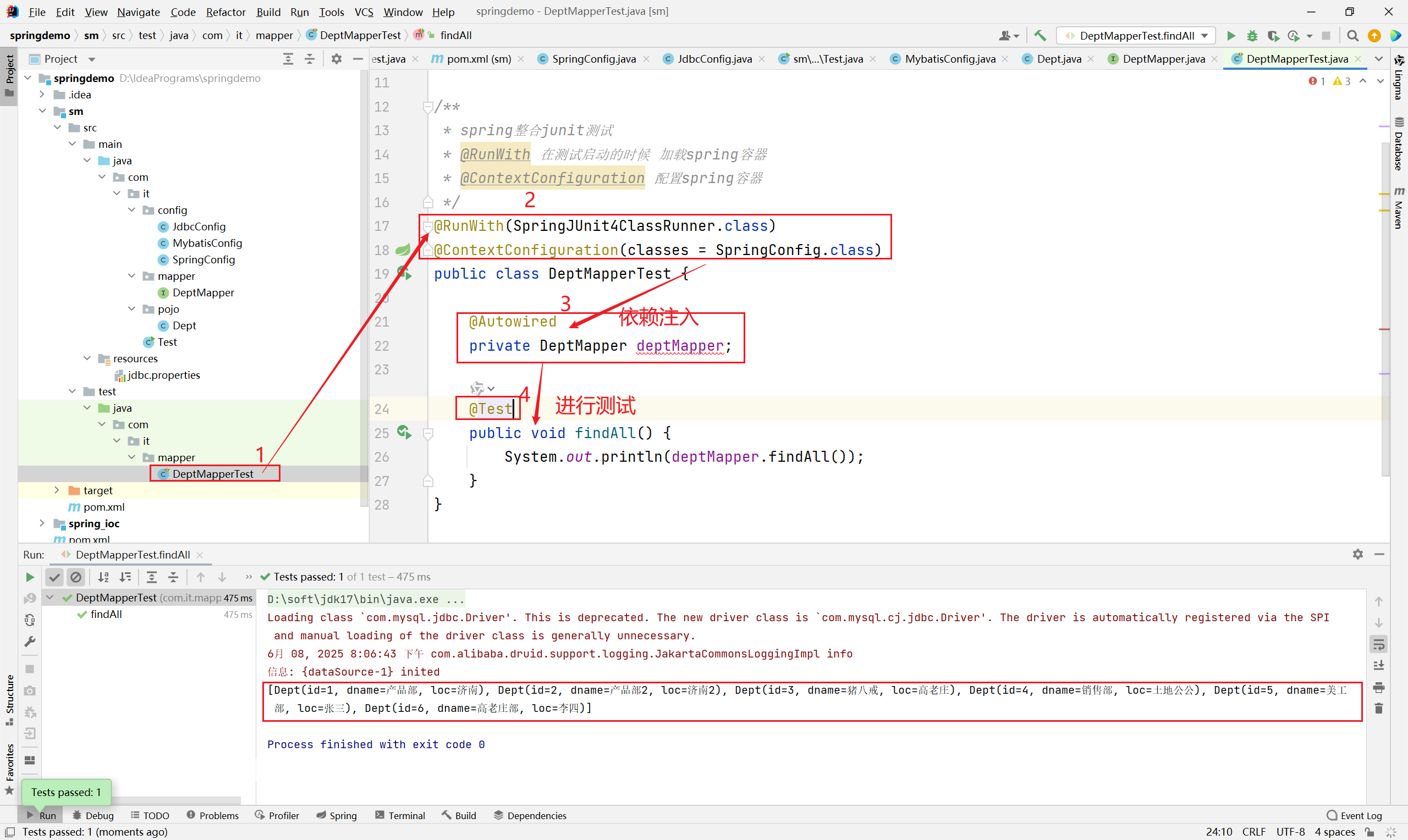The width and height of the screenshot is (1408, 840).
Task: Expand the target folder
Action: tap(57, 490)
